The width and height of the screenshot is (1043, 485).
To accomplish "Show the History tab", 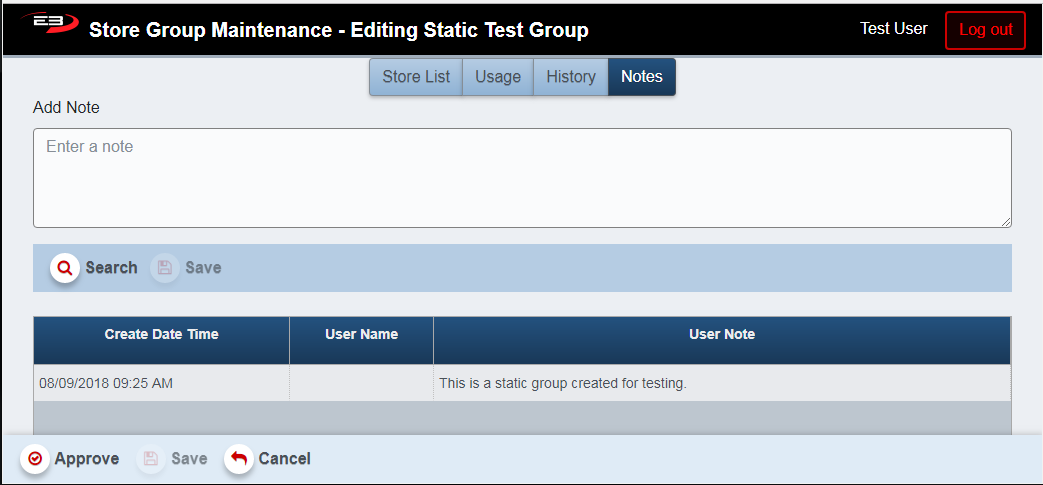I will point(571,77).
